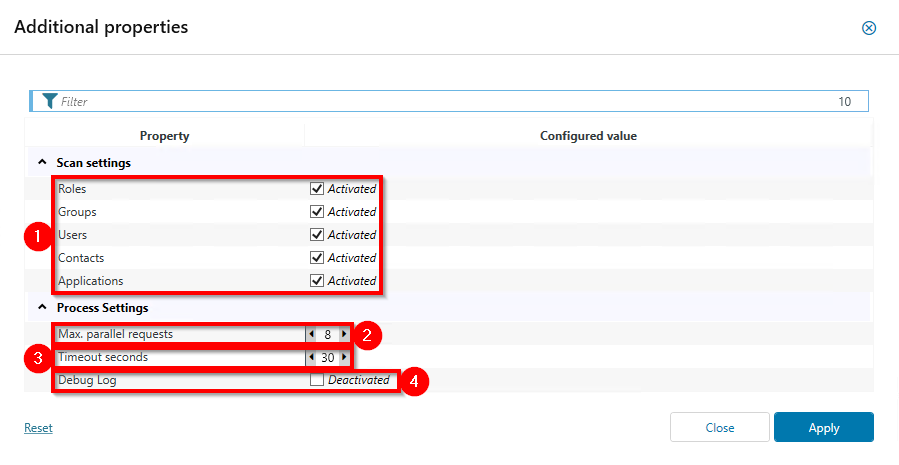Image resolution: width=899 pixels, height=465 pixels.
Task: Increase Timeout seconds with right arrow
Action: pos(344,357)
